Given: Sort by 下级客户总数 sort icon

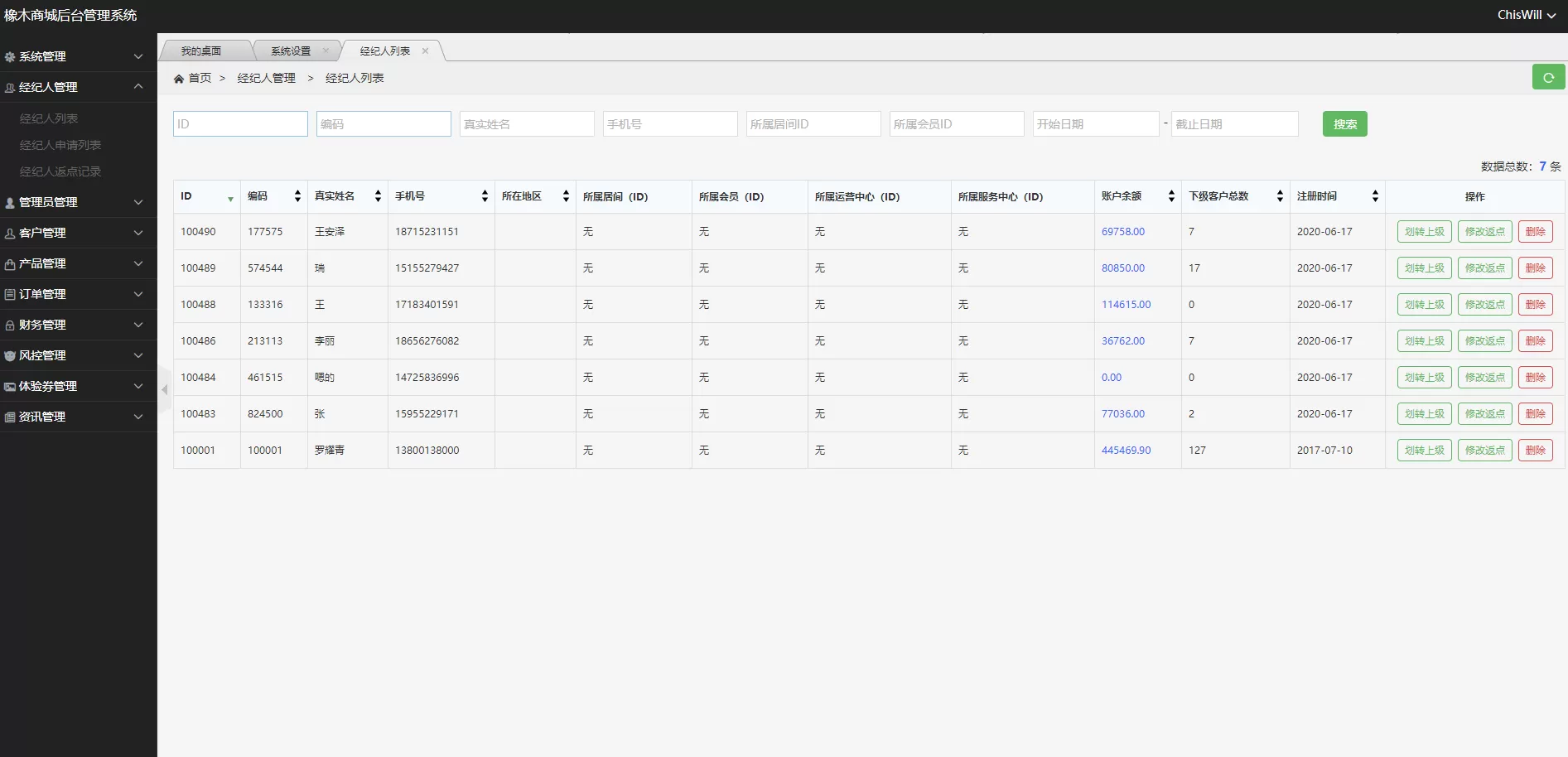Looking at the screenshot, I should pyautogui.click(x=1280, y=196).
